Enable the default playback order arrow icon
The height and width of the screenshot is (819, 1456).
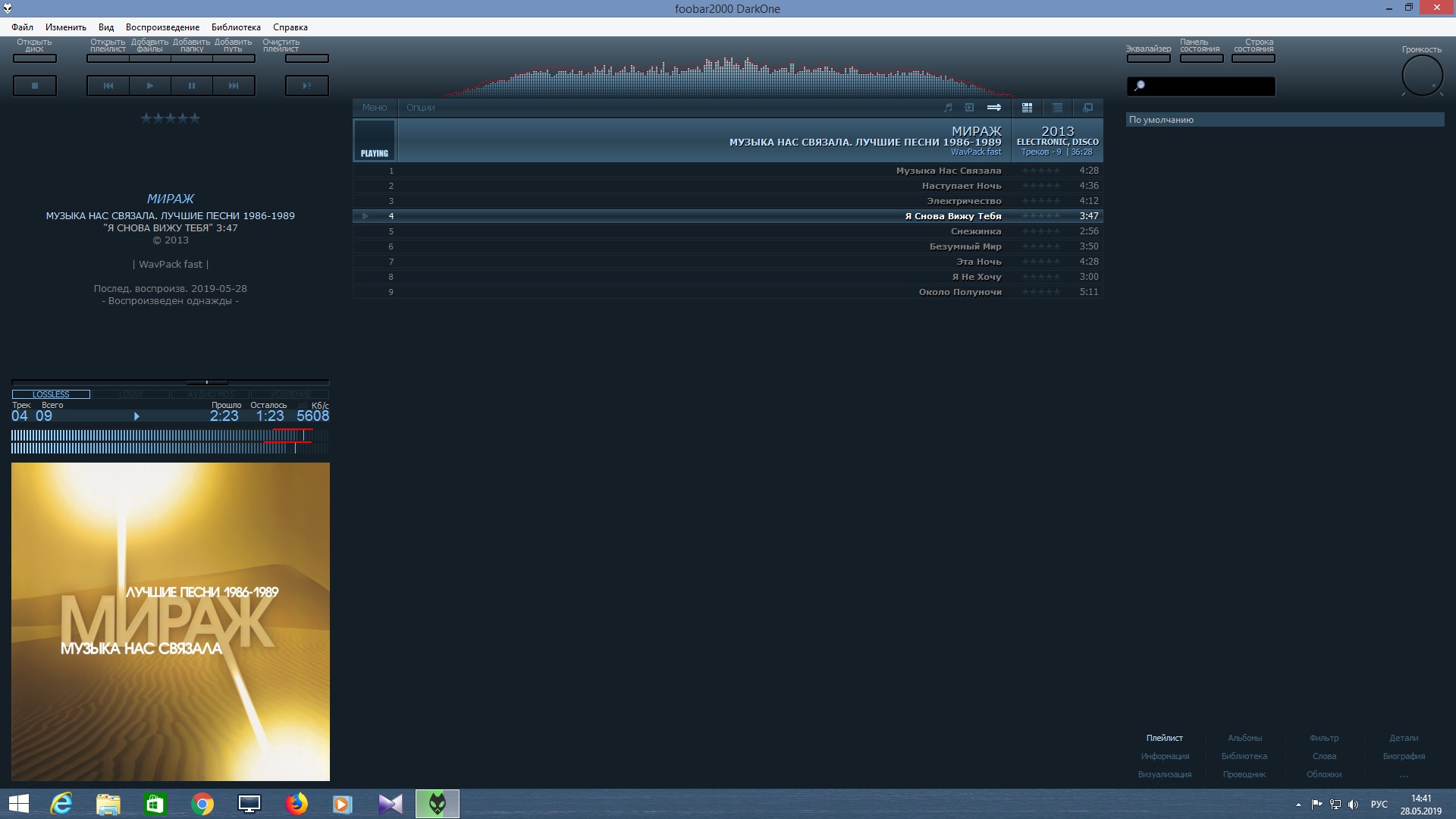coord(993,108)
